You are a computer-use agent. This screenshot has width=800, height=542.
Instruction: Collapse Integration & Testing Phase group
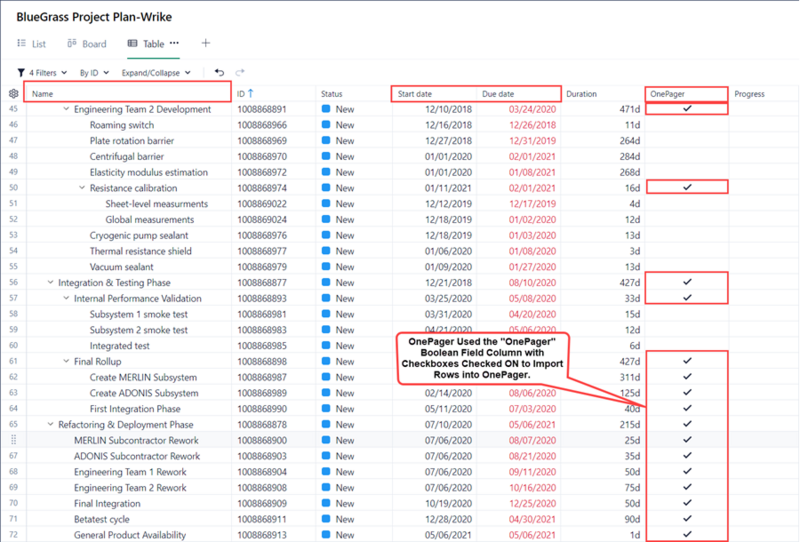click(x=50, y=282)
